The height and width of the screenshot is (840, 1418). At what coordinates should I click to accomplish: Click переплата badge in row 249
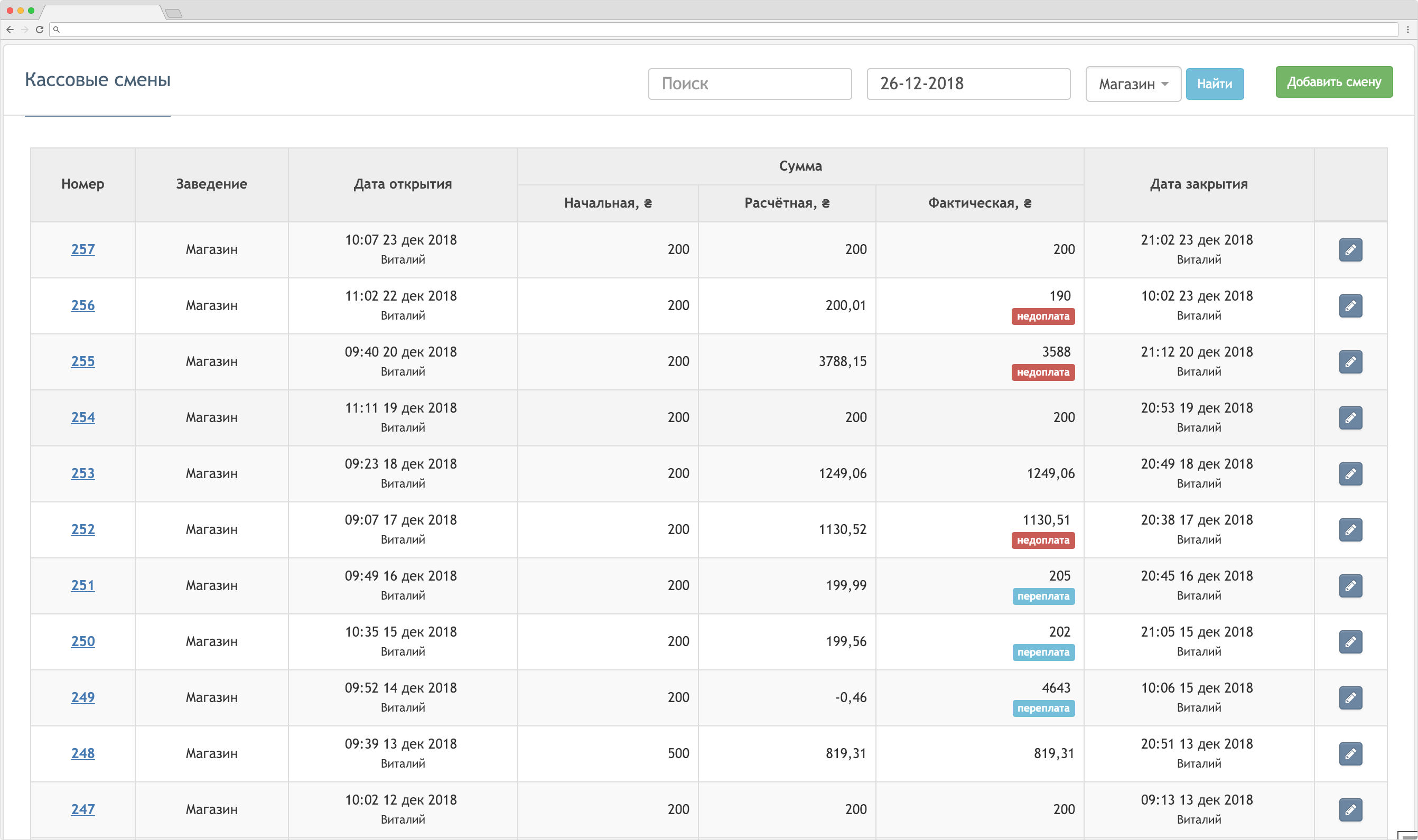(1043, 708)
